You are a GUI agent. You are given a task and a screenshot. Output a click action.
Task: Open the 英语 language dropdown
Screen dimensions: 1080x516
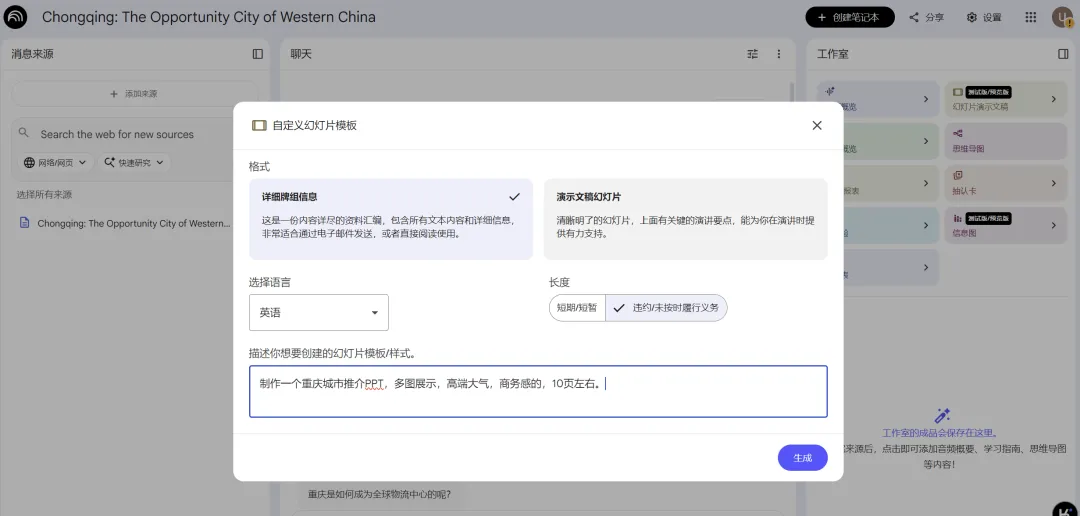[x=319, y=313]
